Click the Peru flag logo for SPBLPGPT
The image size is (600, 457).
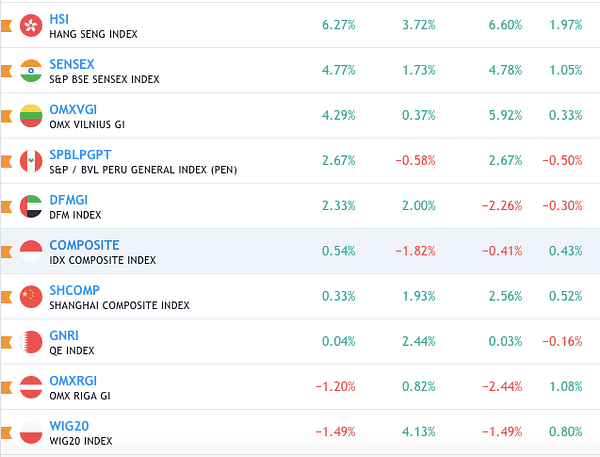[x=31, y=161]
